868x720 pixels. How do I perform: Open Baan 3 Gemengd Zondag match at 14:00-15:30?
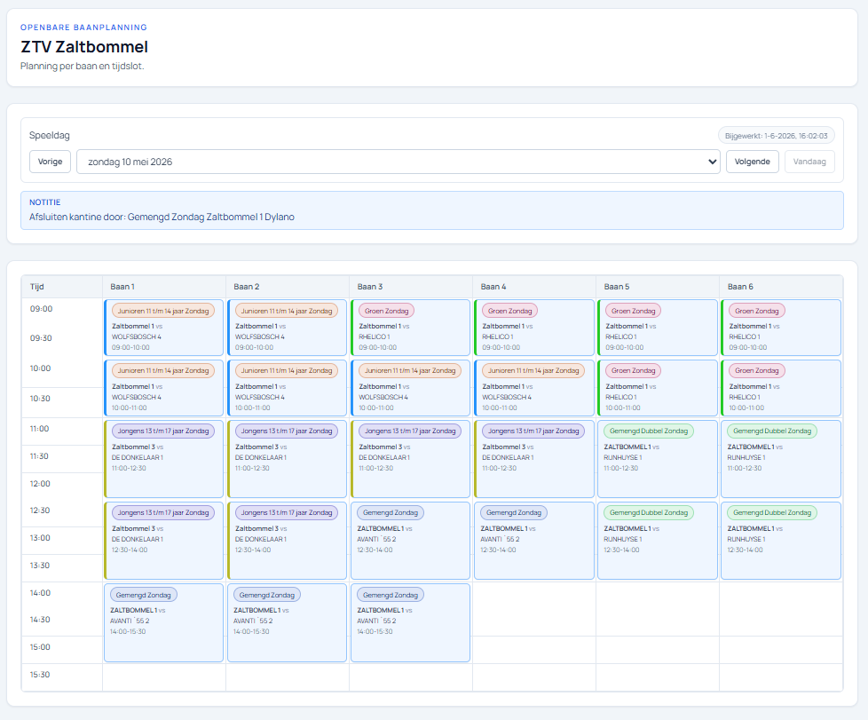pos(411,623)
